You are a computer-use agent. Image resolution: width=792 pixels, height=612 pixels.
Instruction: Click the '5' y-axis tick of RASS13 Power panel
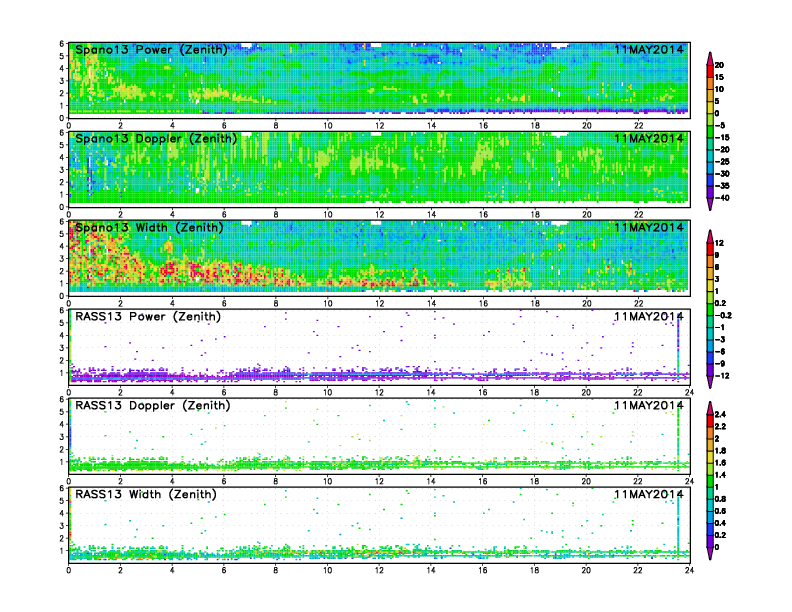pyautogui.click(x=62, y=323)
